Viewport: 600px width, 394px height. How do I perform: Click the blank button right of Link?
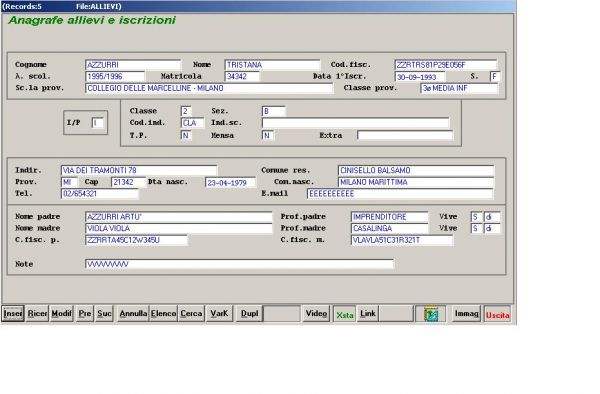coord(396,314)
